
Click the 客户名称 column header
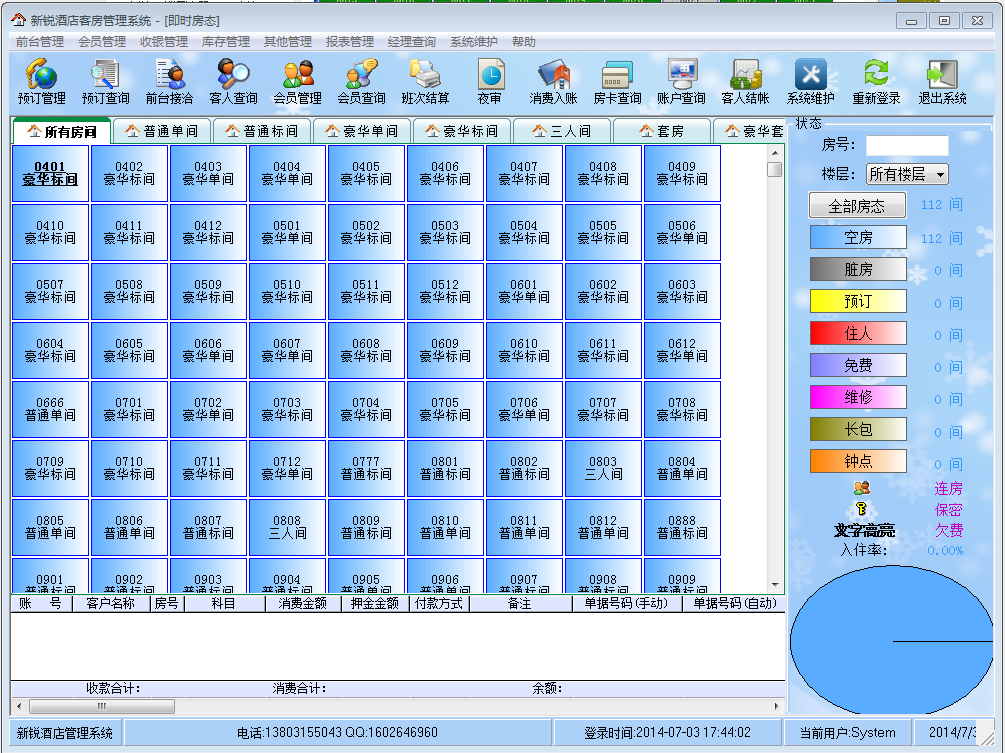tap(111, 604)
